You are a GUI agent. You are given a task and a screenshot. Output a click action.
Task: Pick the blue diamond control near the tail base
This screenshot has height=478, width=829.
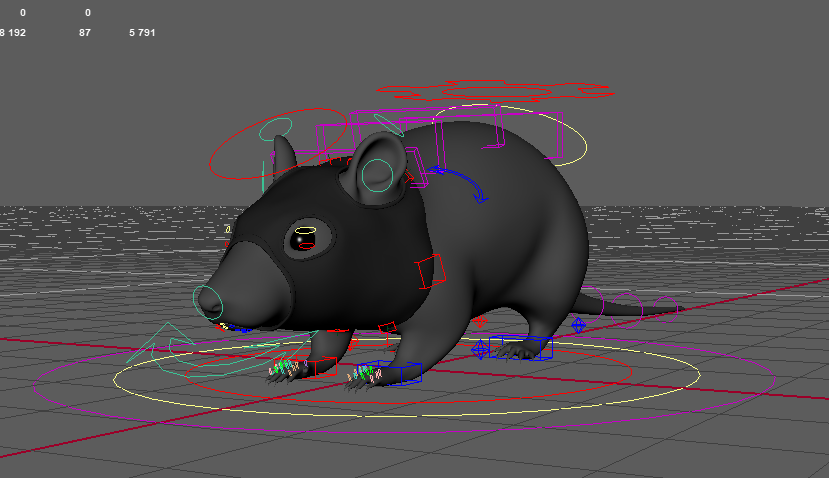(x=578, y=325)
